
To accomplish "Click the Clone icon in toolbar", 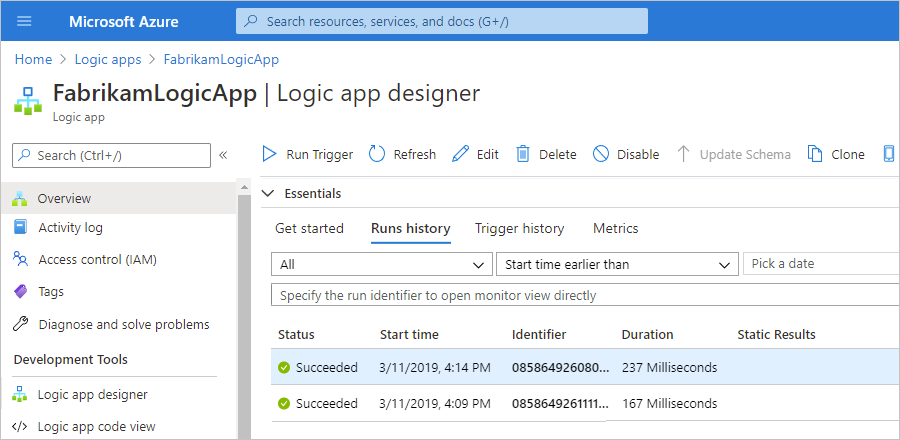I will click(815, 154).
